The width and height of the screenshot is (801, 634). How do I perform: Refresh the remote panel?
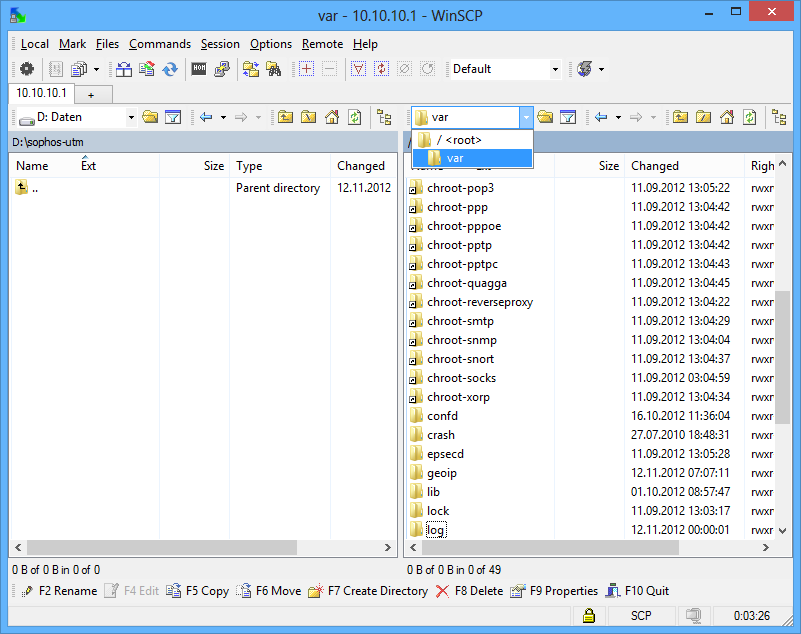749,117
